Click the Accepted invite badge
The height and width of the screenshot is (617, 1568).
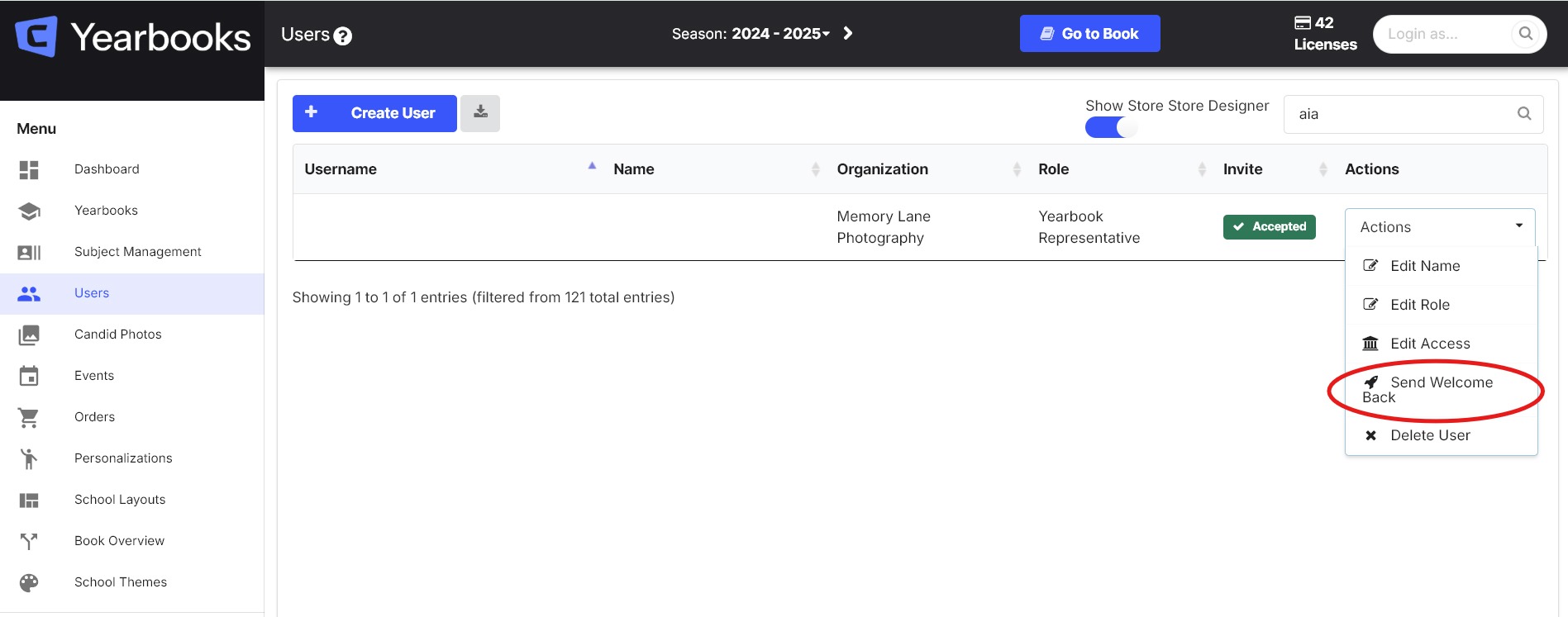(x=1269, y=226)
